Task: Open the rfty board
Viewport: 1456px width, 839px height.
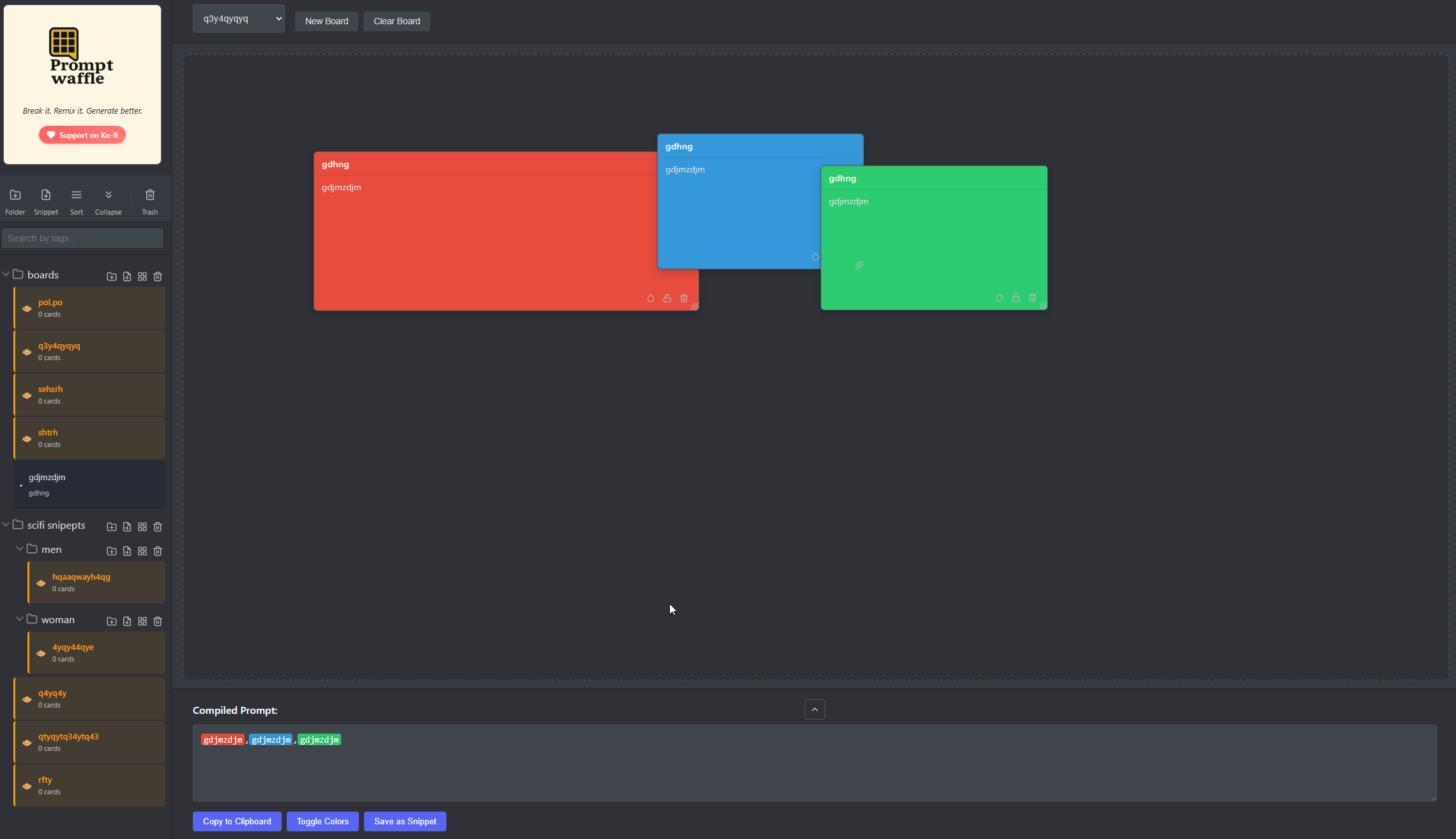Action: (x=89, y=785)
